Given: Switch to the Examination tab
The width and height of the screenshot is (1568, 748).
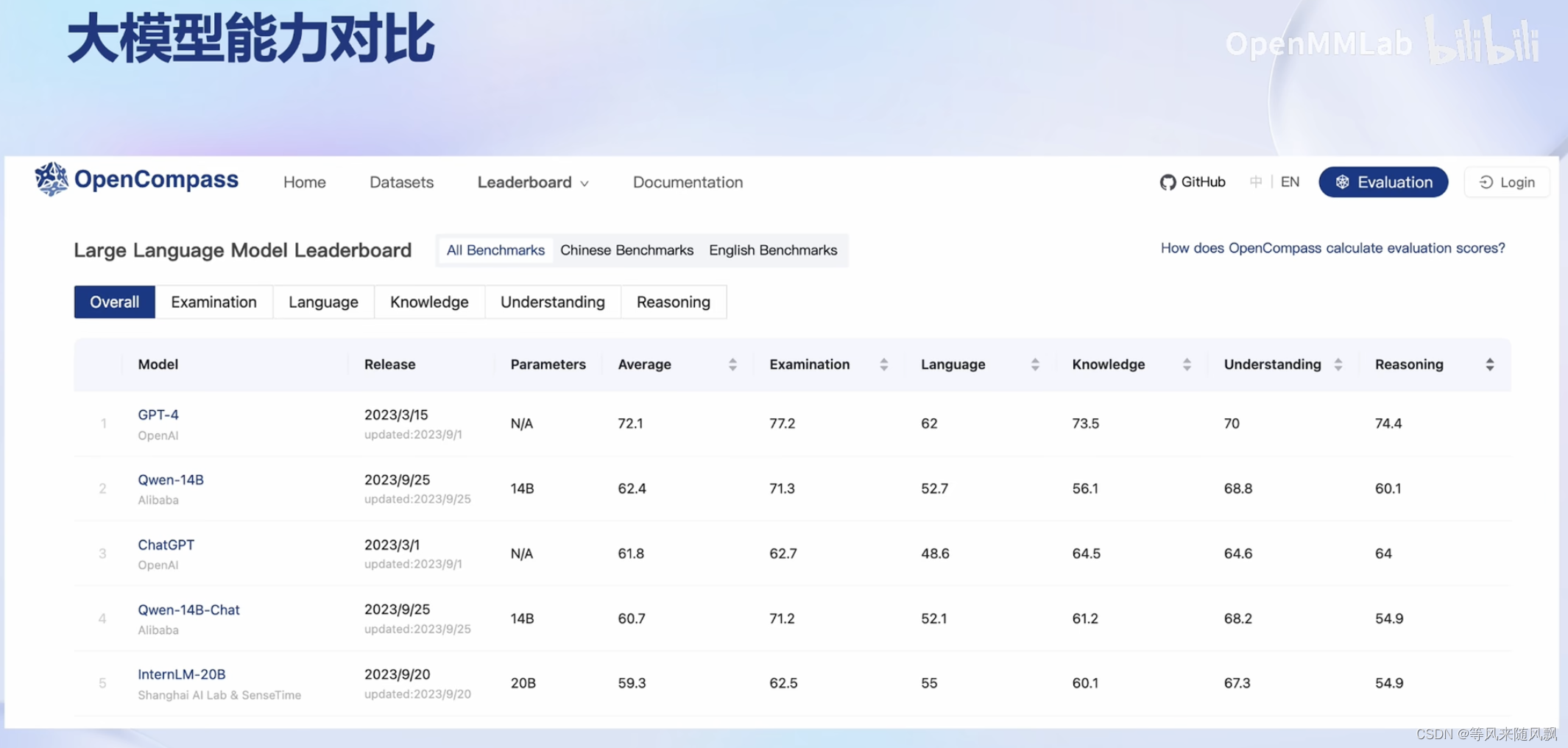Looking at the screenshot, I should point(213,302).
